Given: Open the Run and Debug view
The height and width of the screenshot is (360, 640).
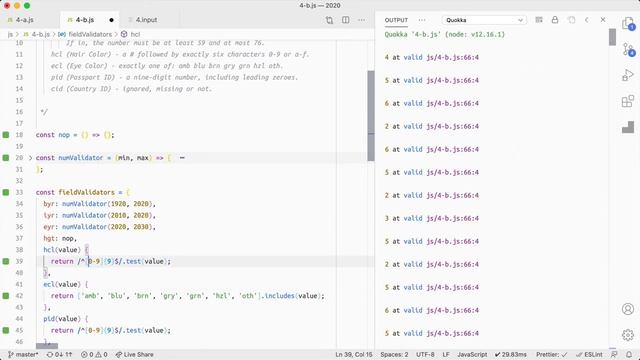Looking at the screenshot, I should [628, 75].
